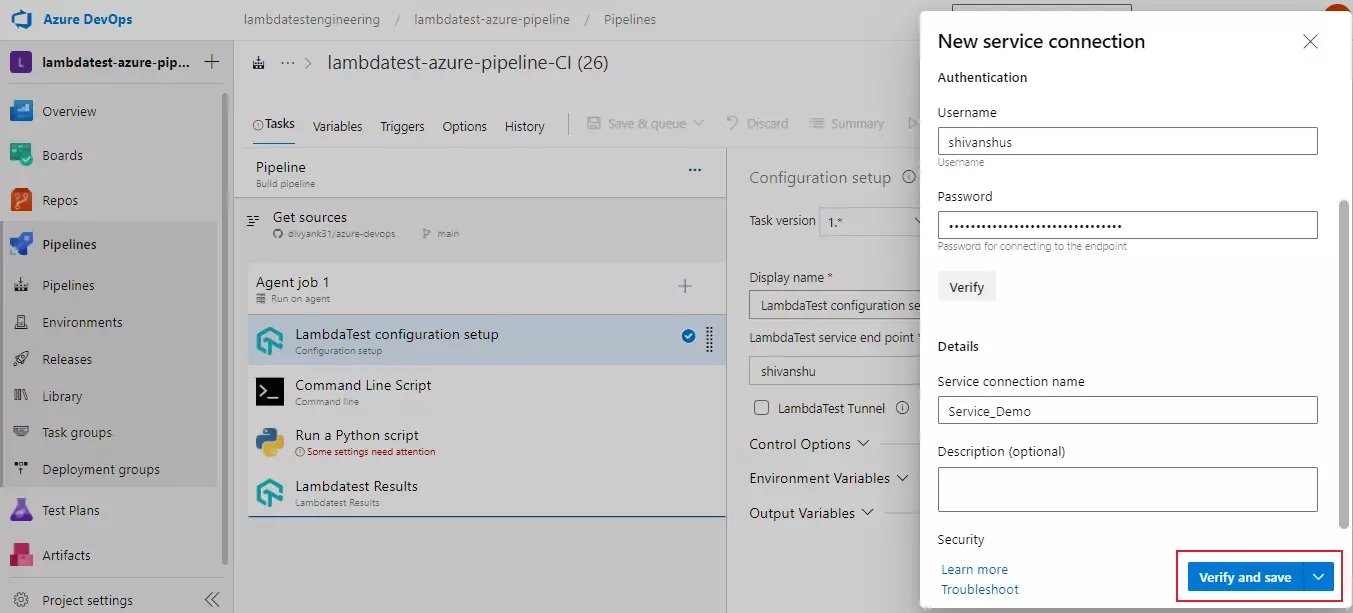This screenshot has height=613, width=1353.
Task: Open the History tab
Action: pyautogui.click(x=524, y=126)
